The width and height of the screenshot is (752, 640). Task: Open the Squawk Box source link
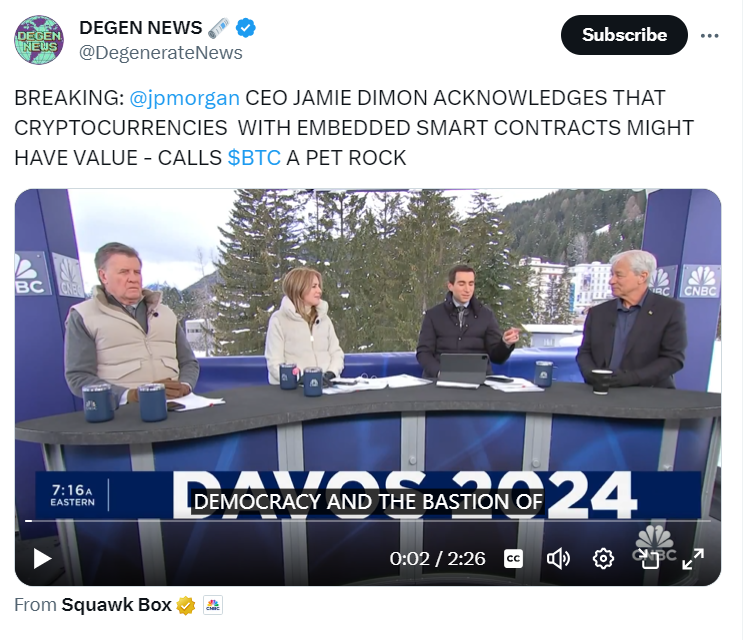tap(116, 605)
